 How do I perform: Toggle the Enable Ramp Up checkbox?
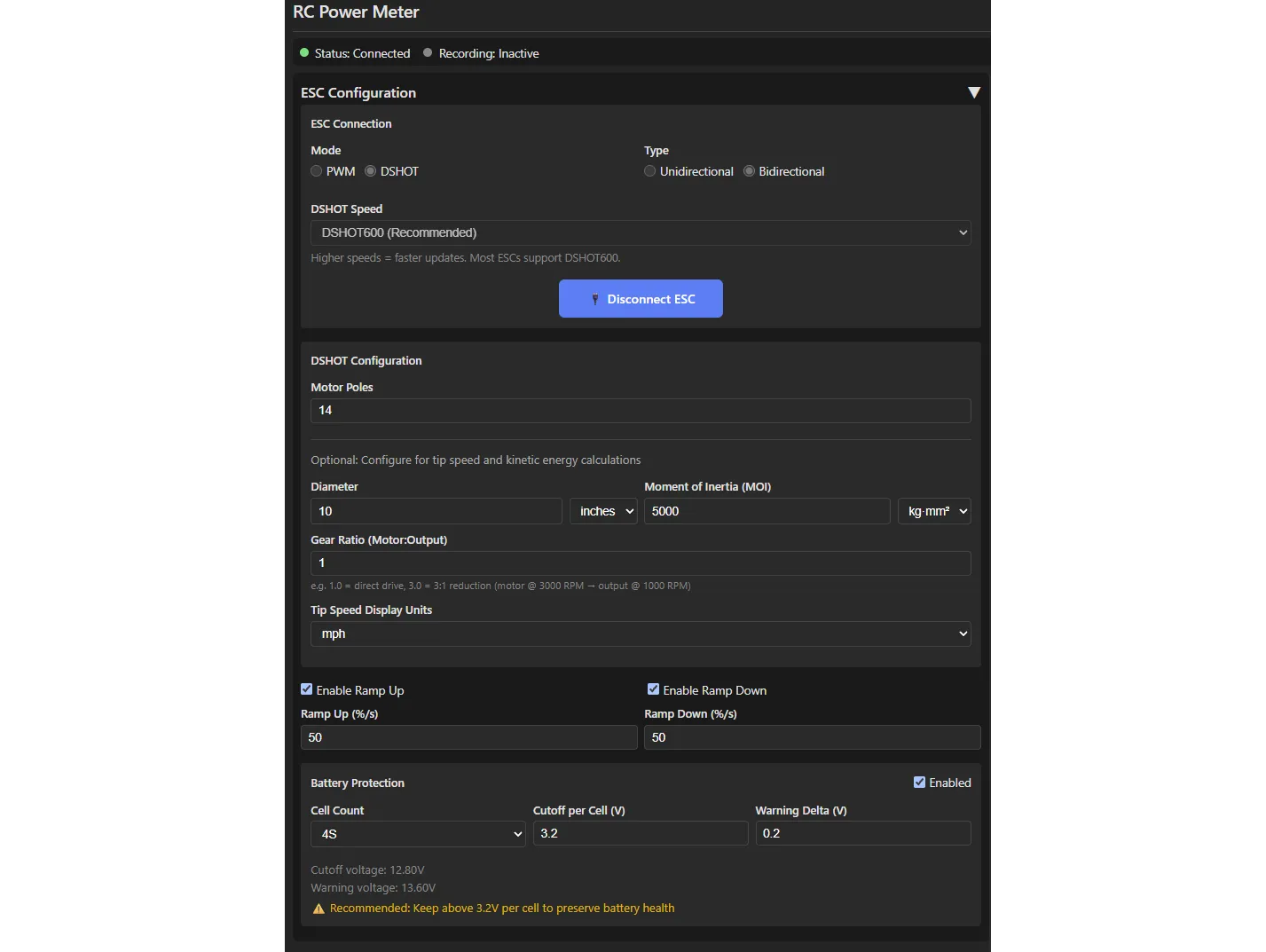coord(307,689)
